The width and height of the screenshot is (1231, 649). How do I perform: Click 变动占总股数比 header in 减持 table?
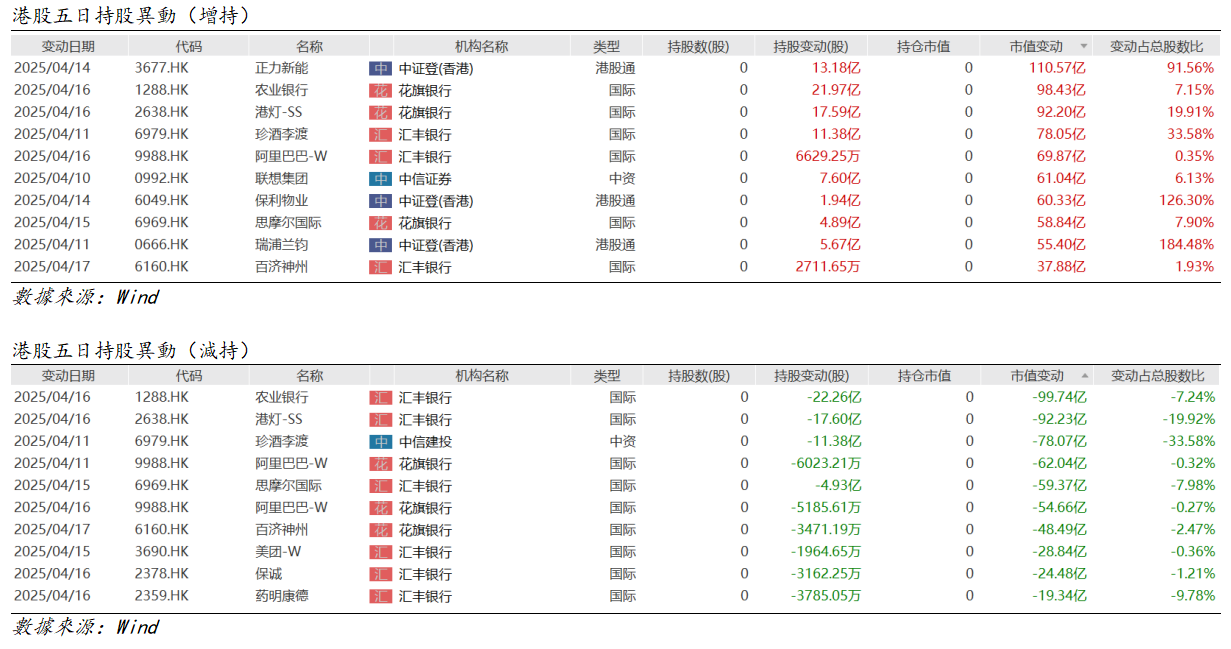point(1157,376)
